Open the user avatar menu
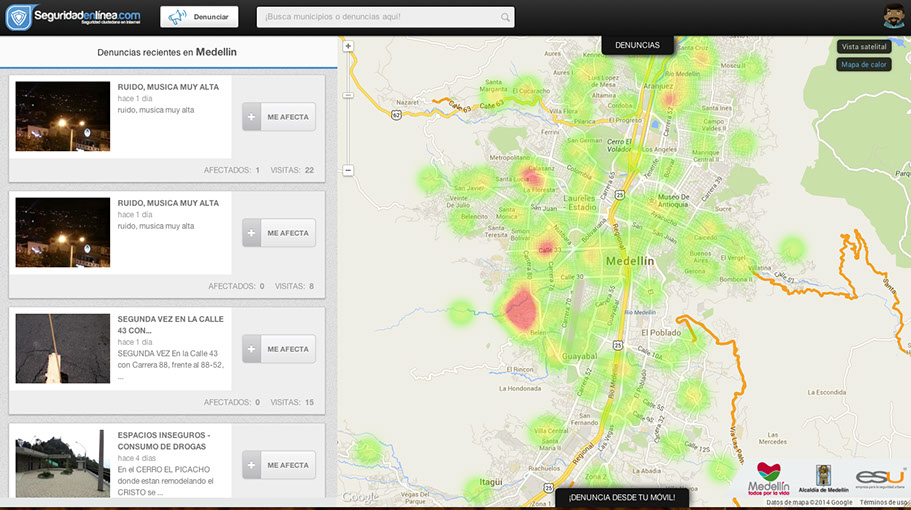The height and width of the screenshot is (510, 911). click(x=894, y=17)
